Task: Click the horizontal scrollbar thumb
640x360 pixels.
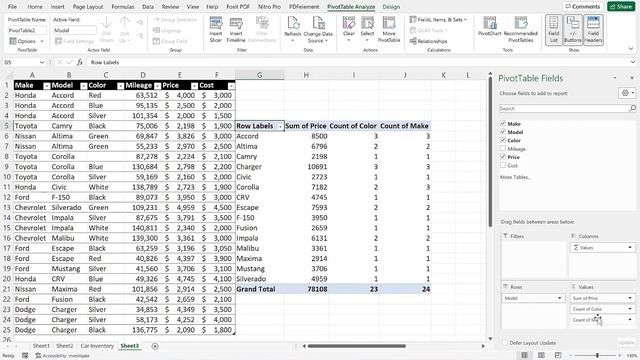Action: click(x=356, y=346)
